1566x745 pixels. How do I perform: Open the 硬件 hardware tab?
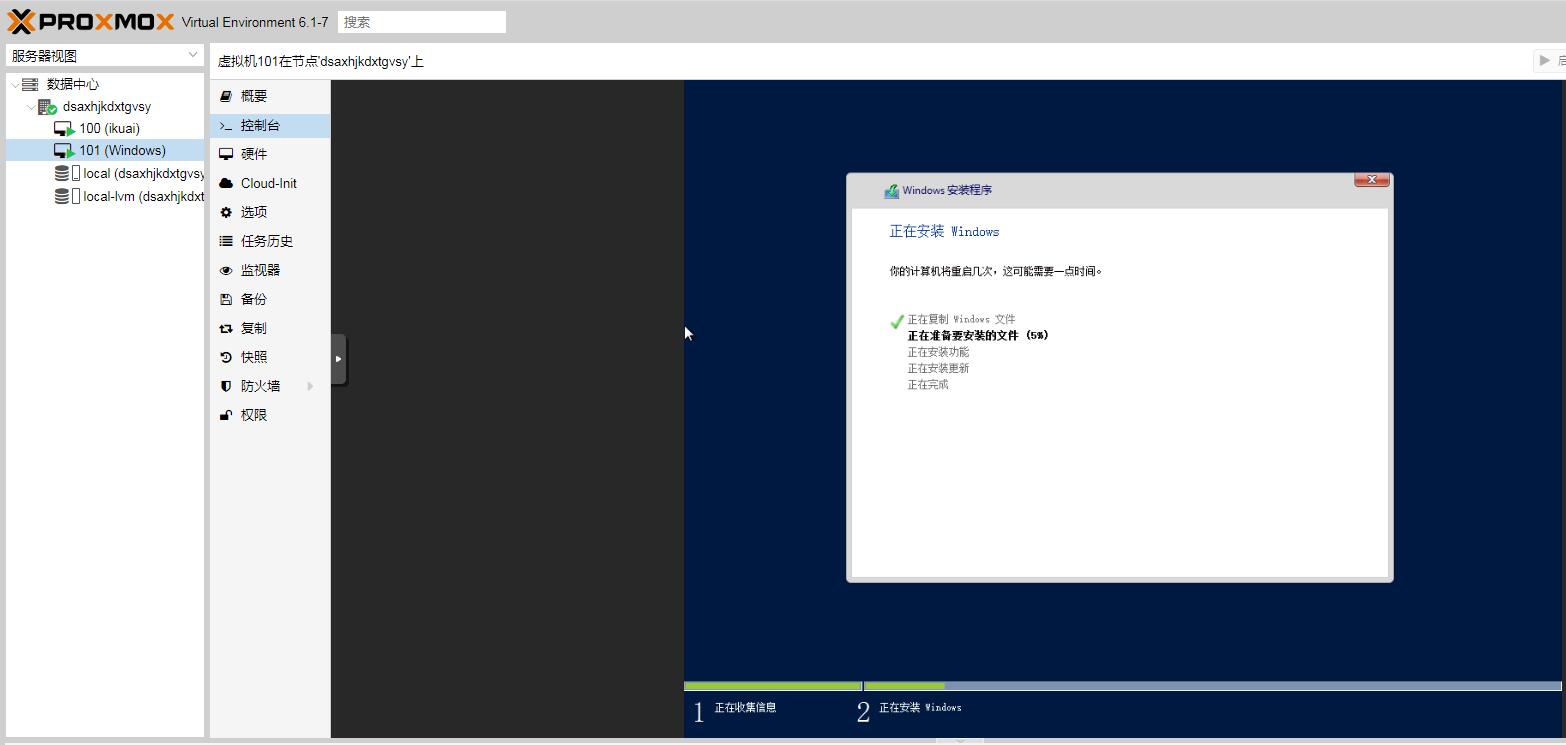coord(270,154)
